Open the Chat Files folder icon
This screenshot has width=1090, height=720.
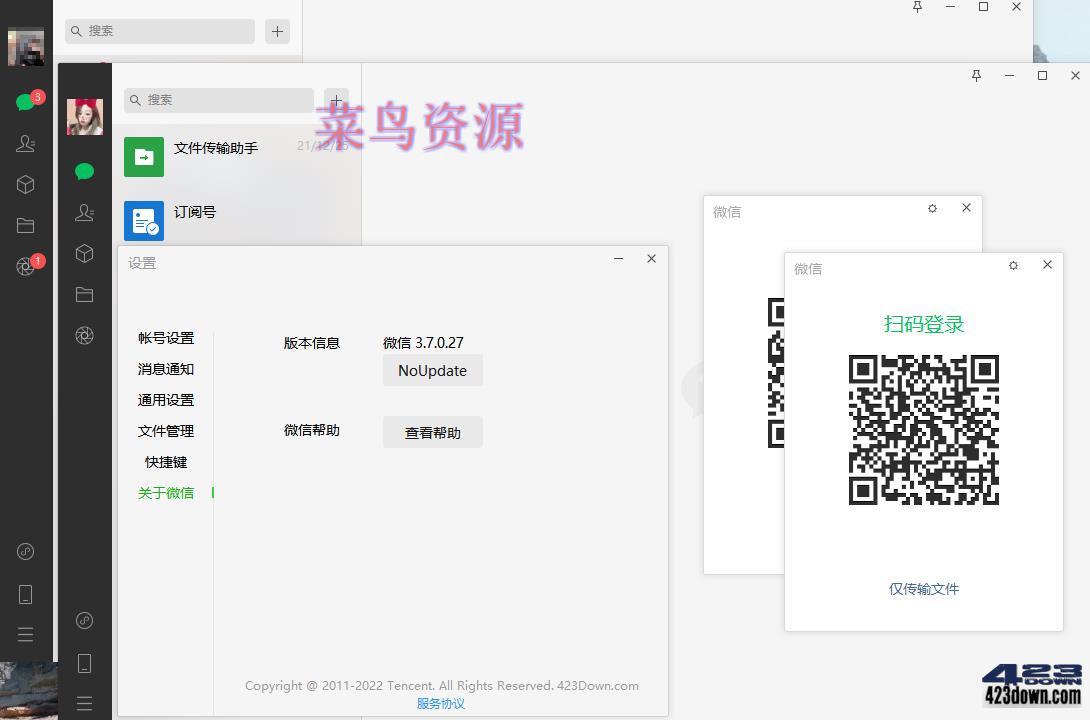(x=85, y=294)
